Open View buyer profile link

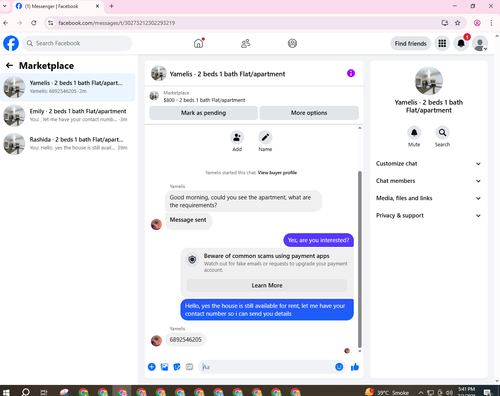(x=277, y=173)
